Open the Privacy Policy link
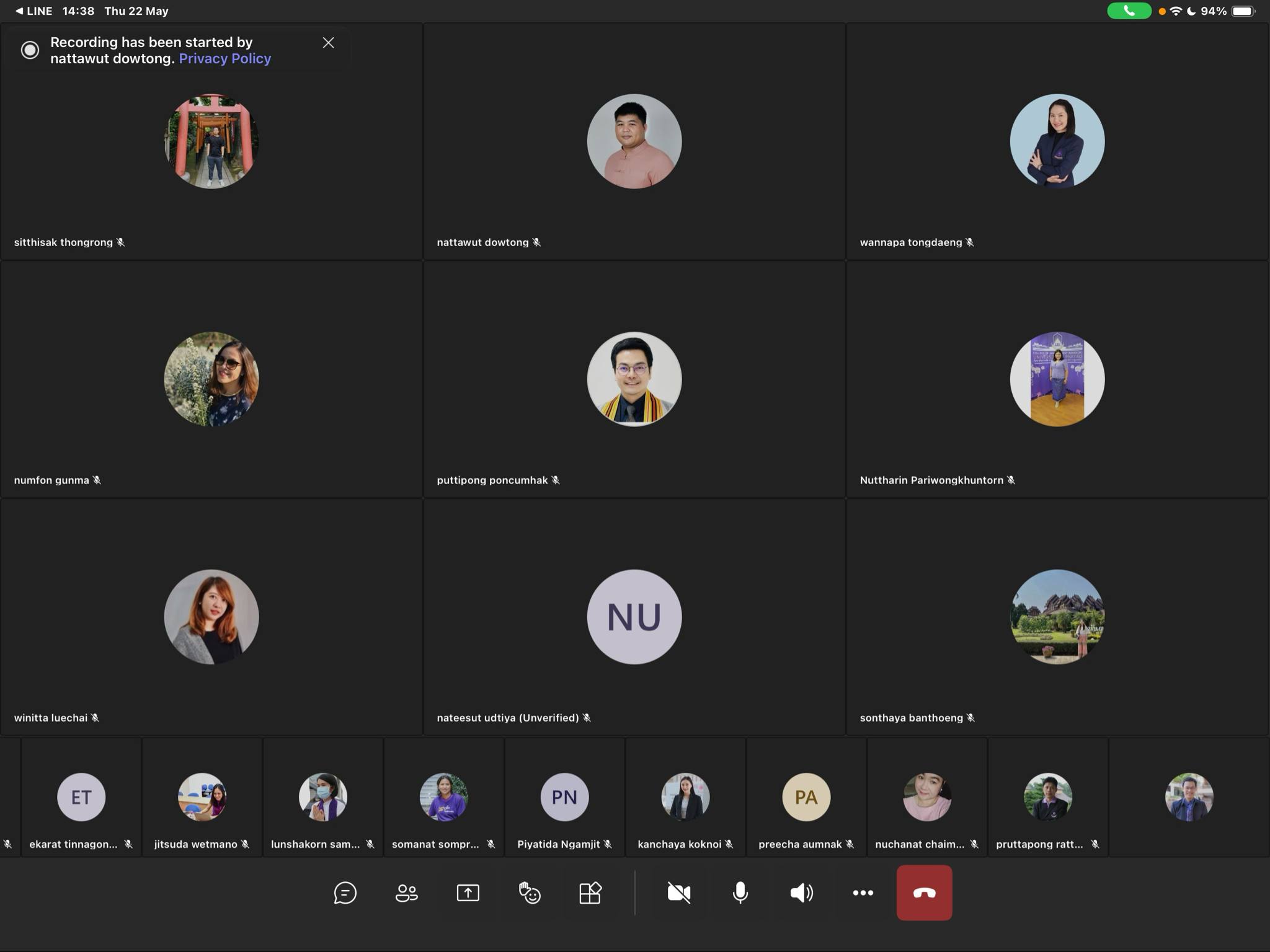 (224, 58)
